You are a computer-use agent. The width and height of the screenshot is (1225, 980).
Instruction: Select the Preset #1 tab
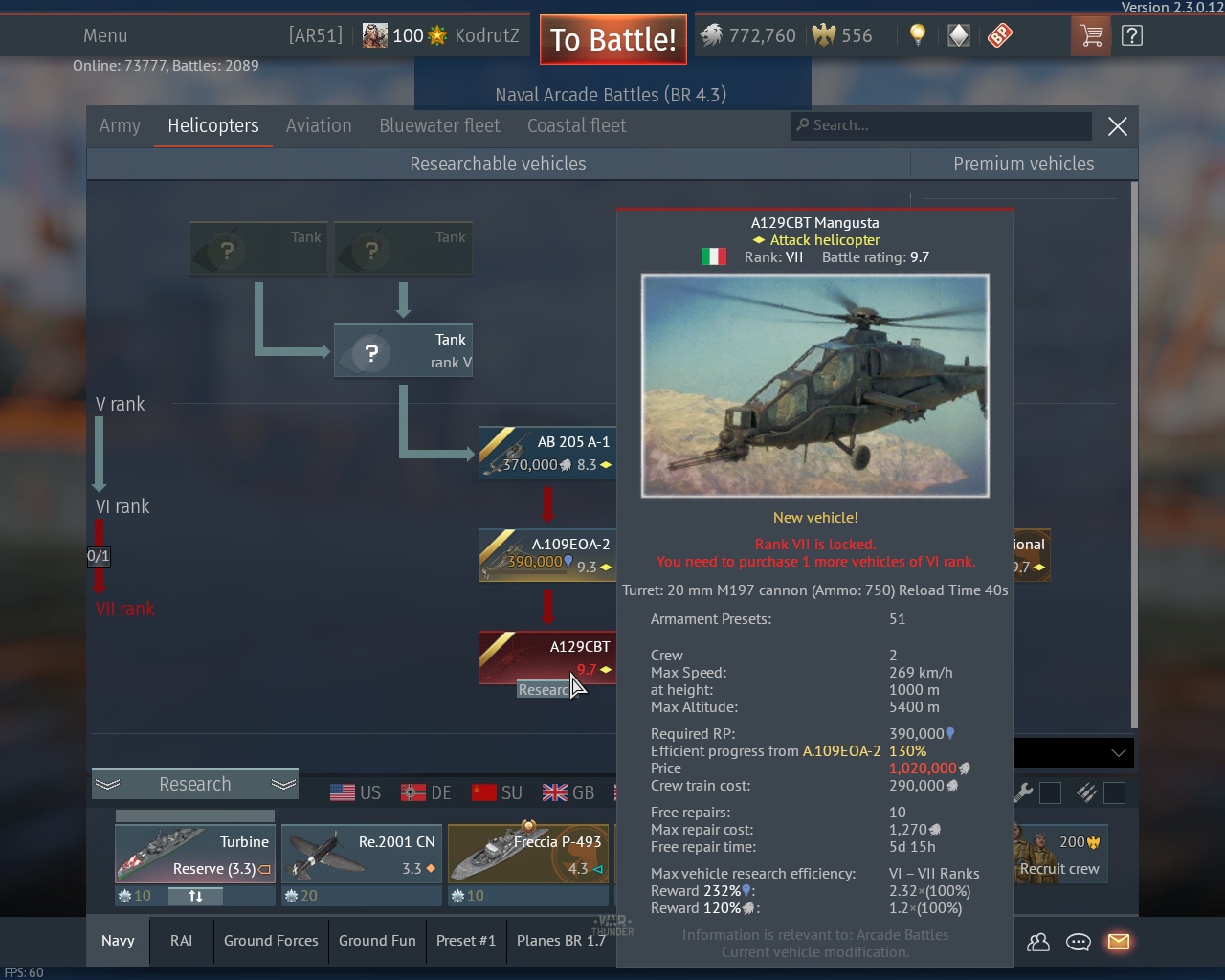point(466,941)
